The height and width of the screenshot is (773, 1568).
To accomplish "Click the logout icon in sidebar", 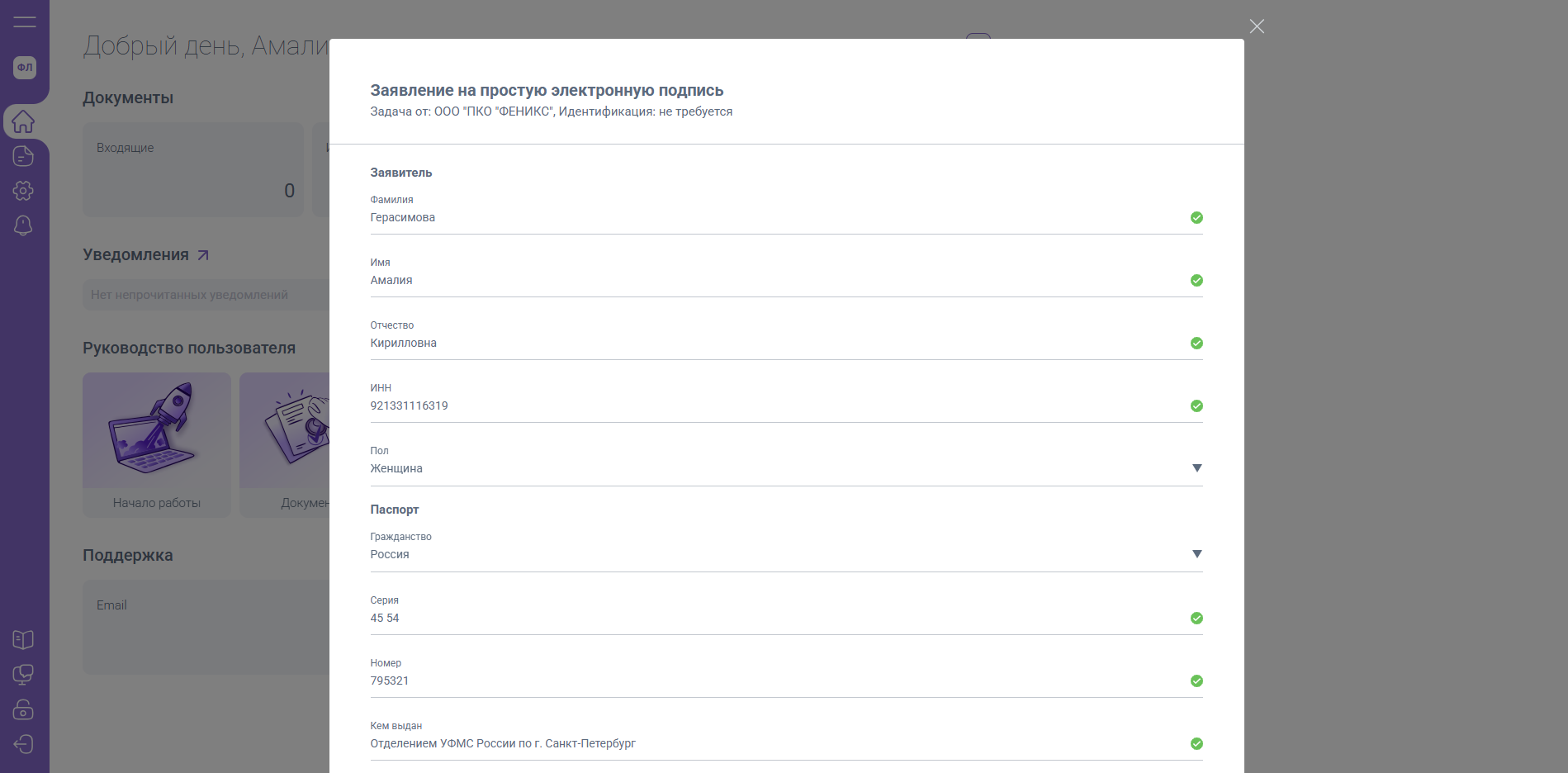I will click(23, 744).
